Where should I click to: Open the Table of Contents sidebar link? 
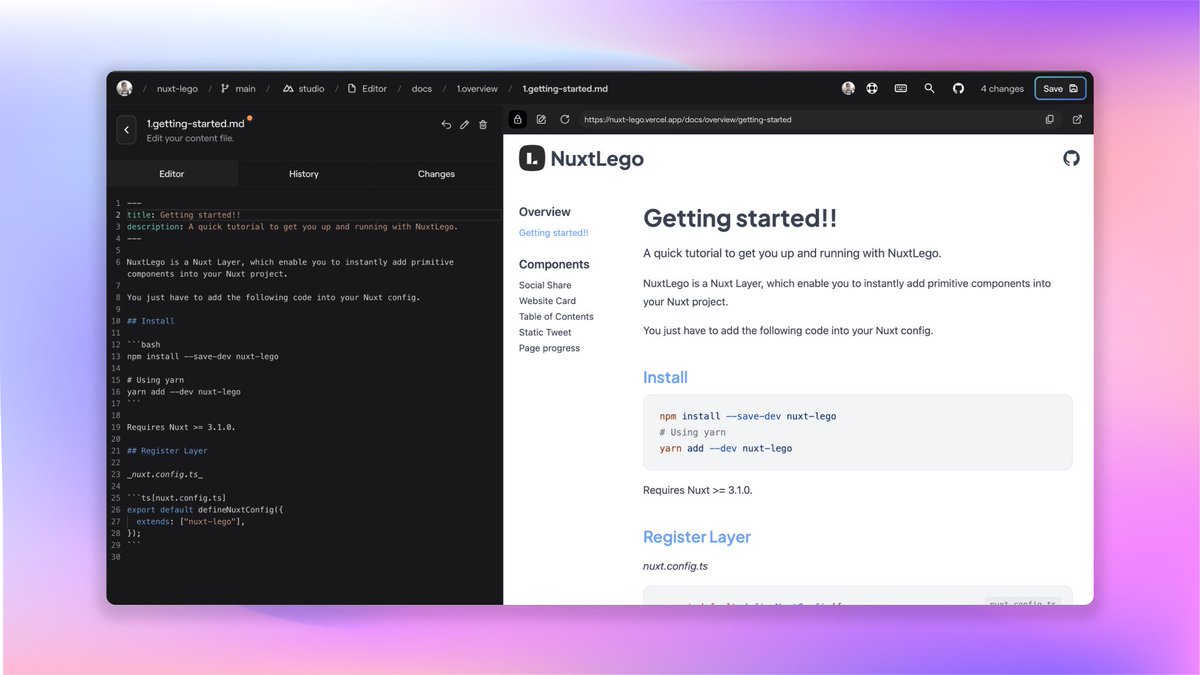556,317
